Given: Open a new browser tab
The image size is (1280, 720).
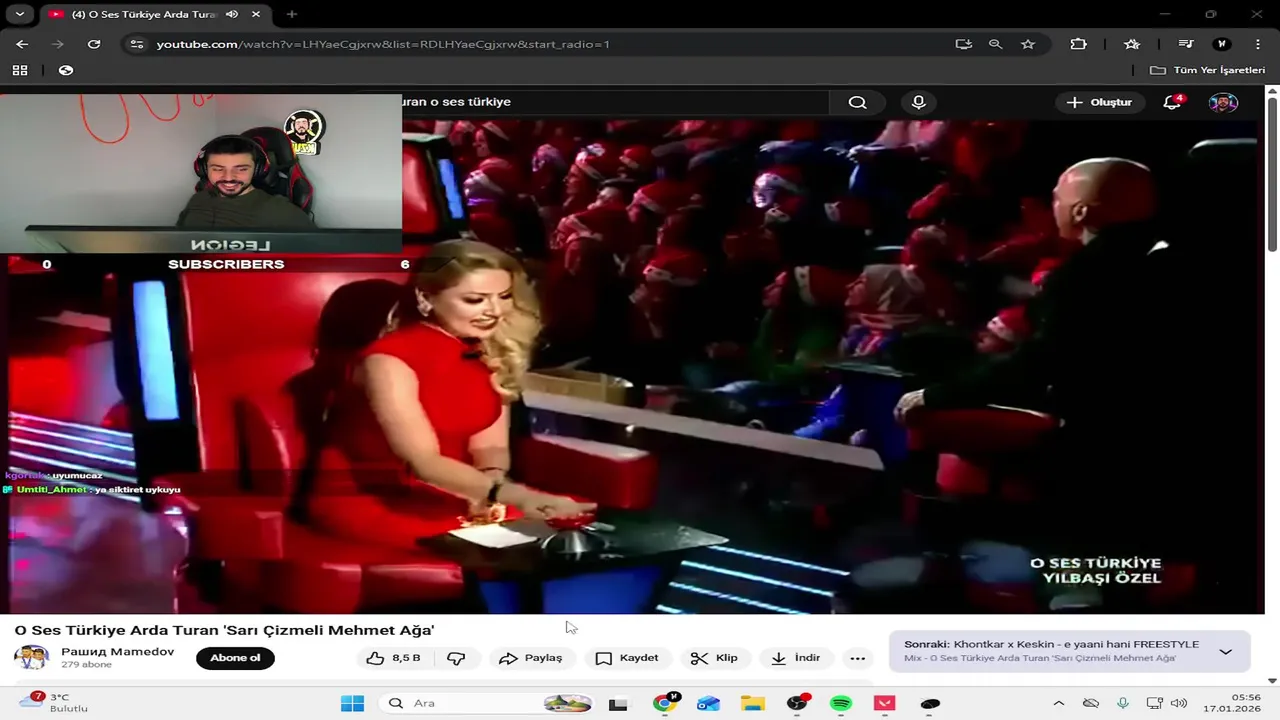Looking at the screenshot, I should click(x=292, y=14).
